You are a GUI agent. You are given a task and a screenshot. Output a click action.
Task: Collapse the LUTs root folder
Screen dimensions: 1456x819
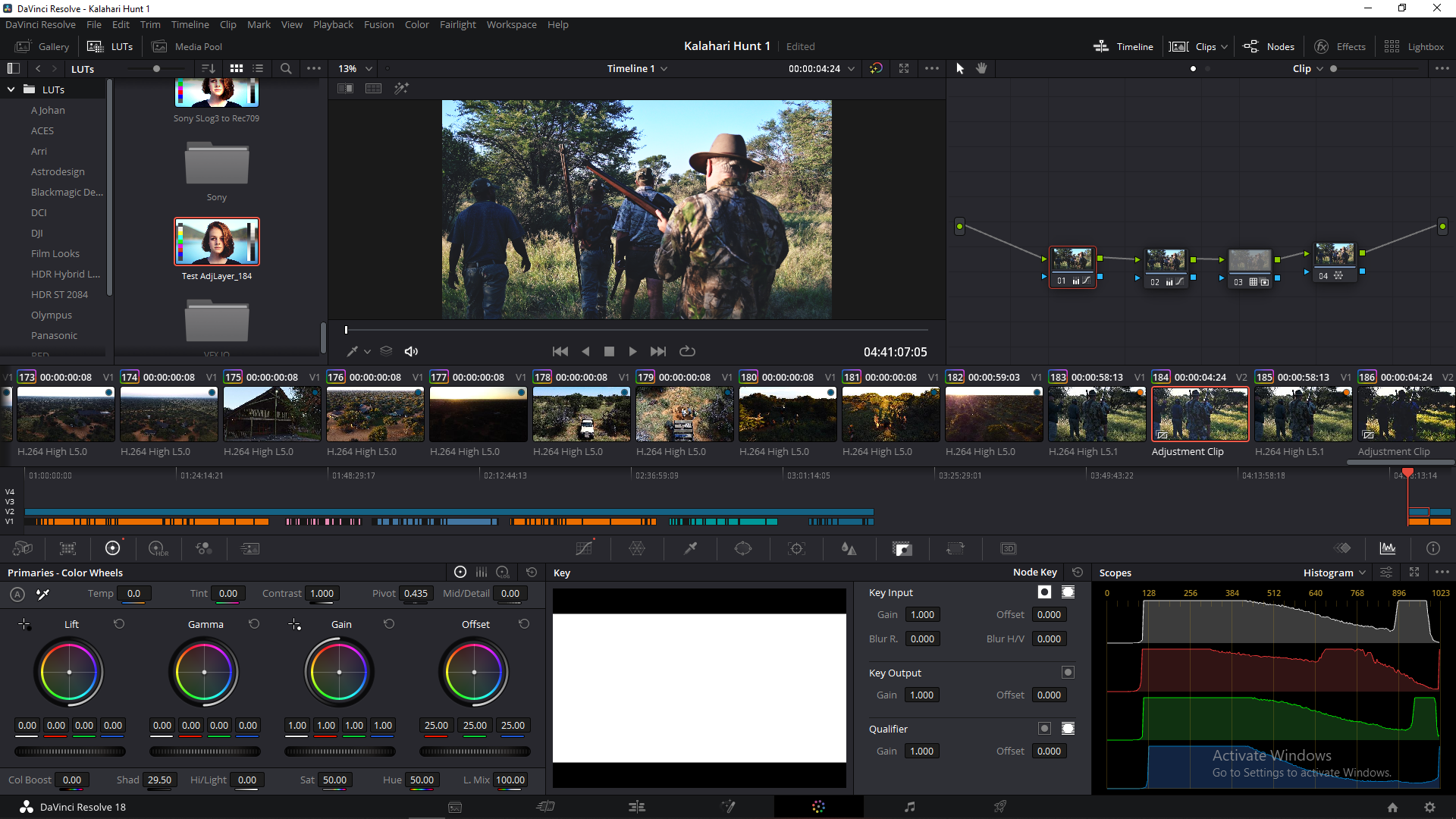tap(11, 89)
